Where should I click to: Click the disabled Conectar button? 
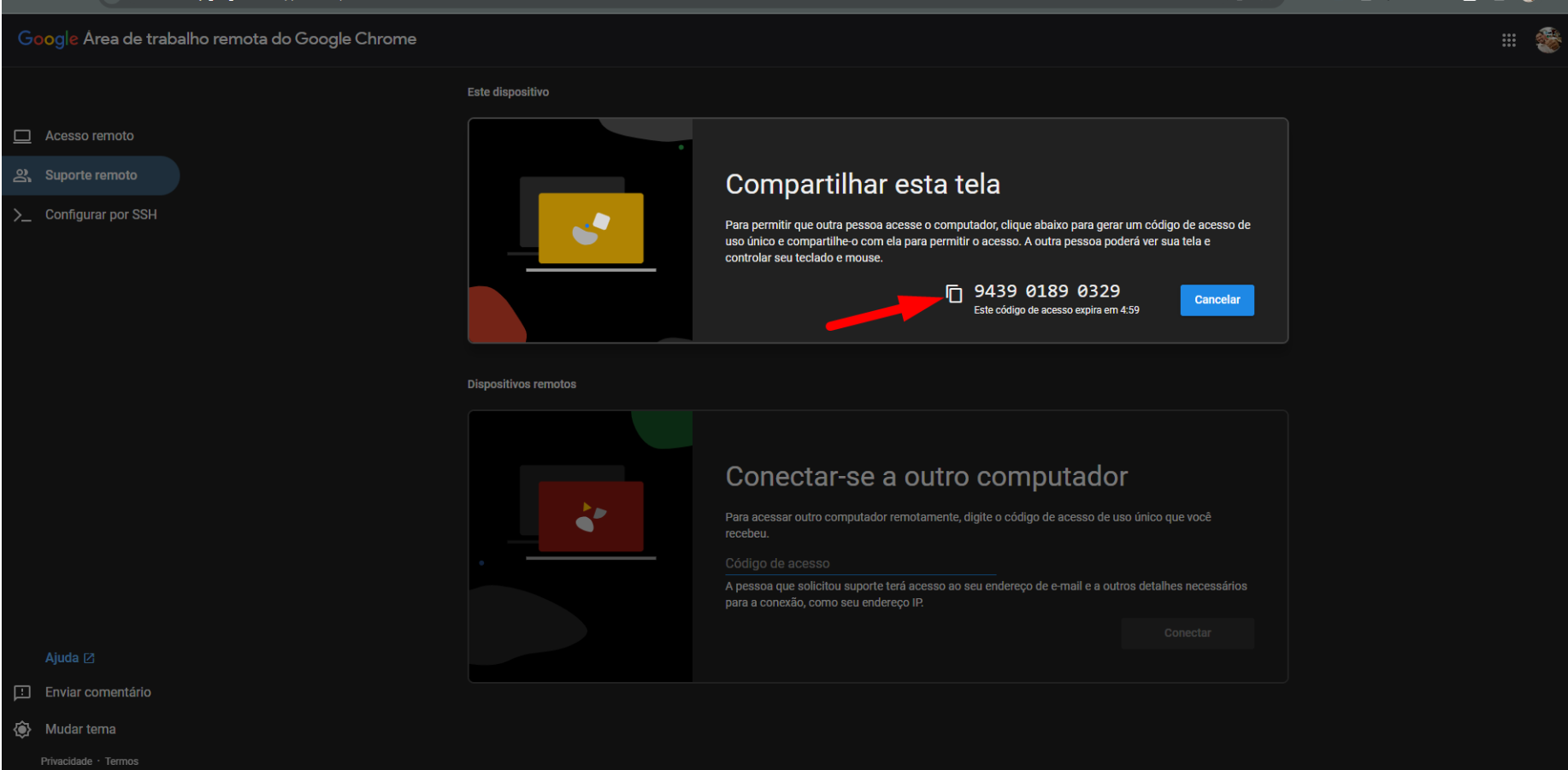pyautogui.click(x=1188, y=633)
